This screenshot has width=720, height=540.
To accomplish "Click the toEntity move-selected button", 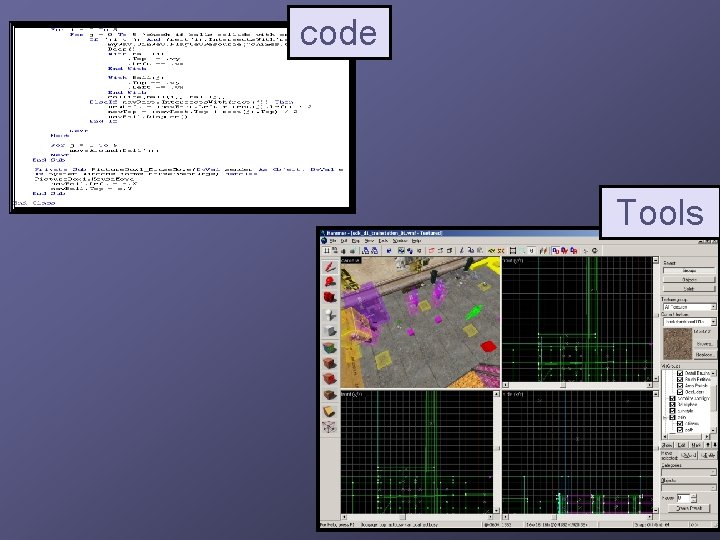I will click(x=708, y=456).
